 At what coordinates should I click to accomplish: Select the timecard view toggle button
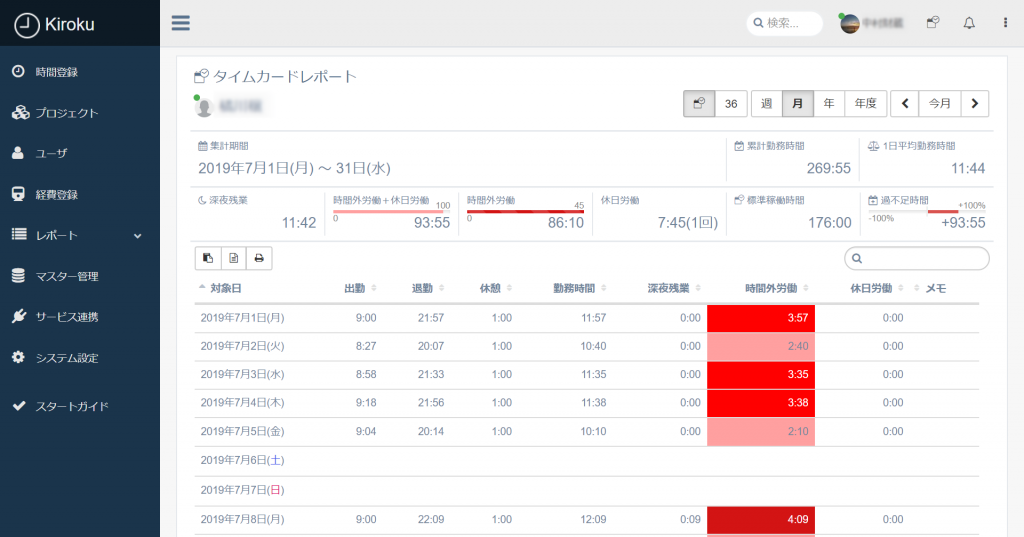699,103
